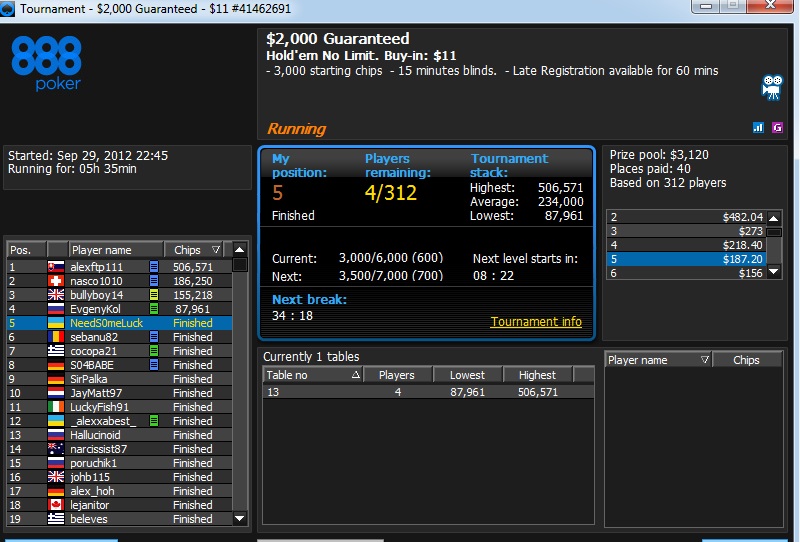Click the blue note icon beside S04BABE
Viewport: 800px width, 542px height.
point(154,364)
